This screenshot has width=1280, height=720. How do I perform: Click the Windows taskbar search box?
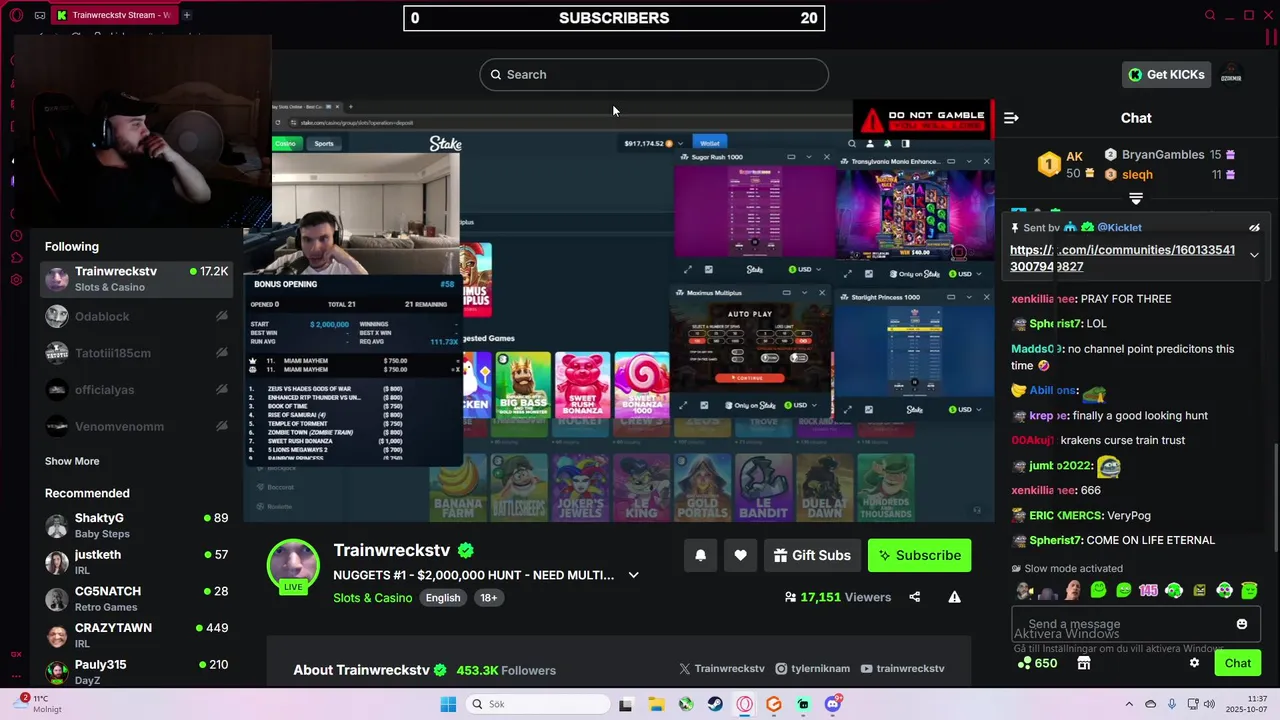pos(537,704)
